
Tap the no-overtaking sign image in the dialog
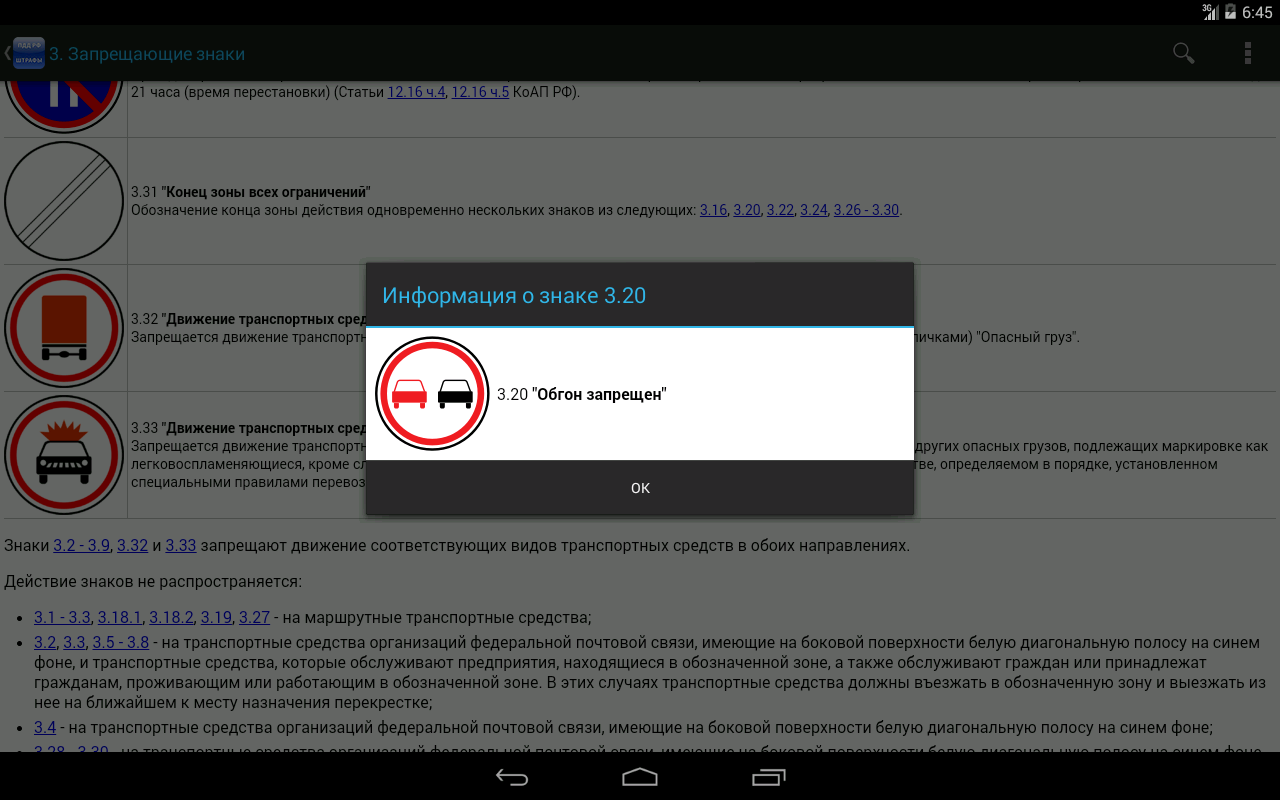[x=432, y=394]
